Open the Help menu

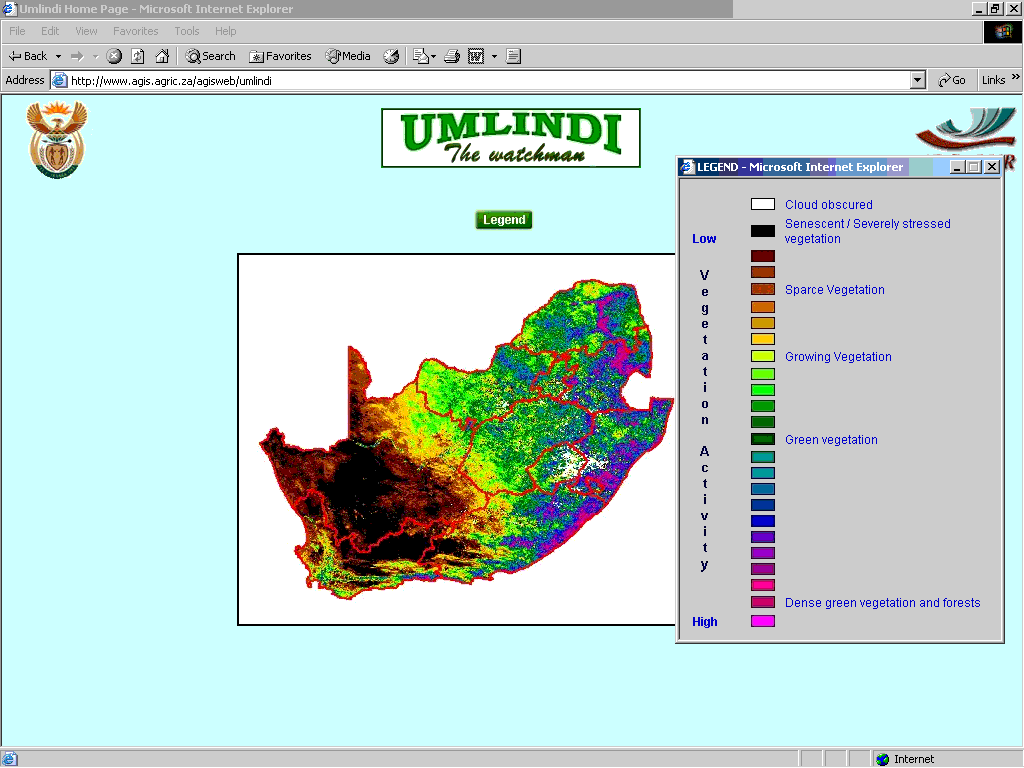pos(225,31)
